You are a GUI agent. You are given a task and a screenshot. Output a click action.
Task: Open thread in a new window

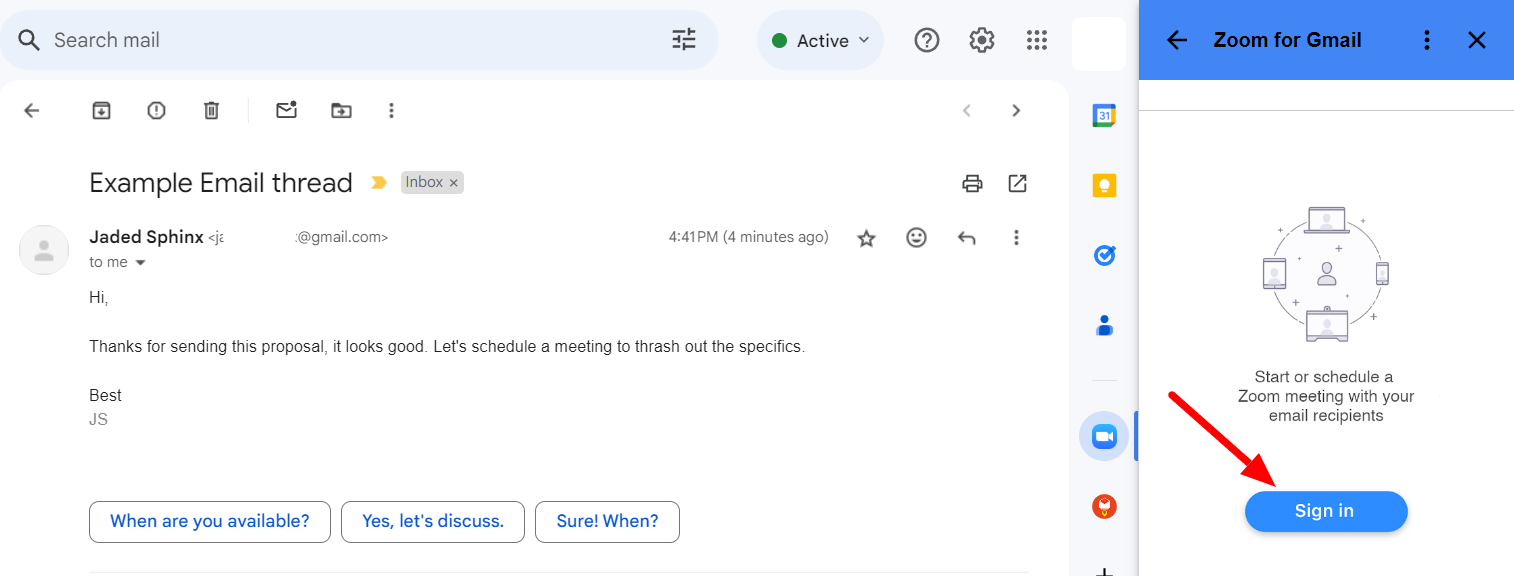(1017, 183)
